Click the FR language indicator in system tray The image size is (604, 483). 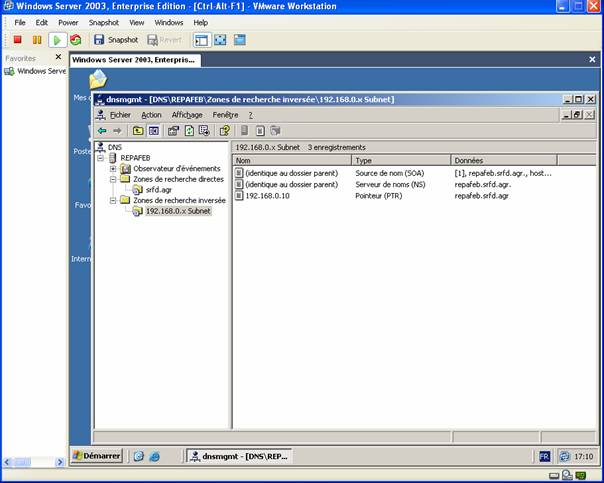tap(545, 457)
